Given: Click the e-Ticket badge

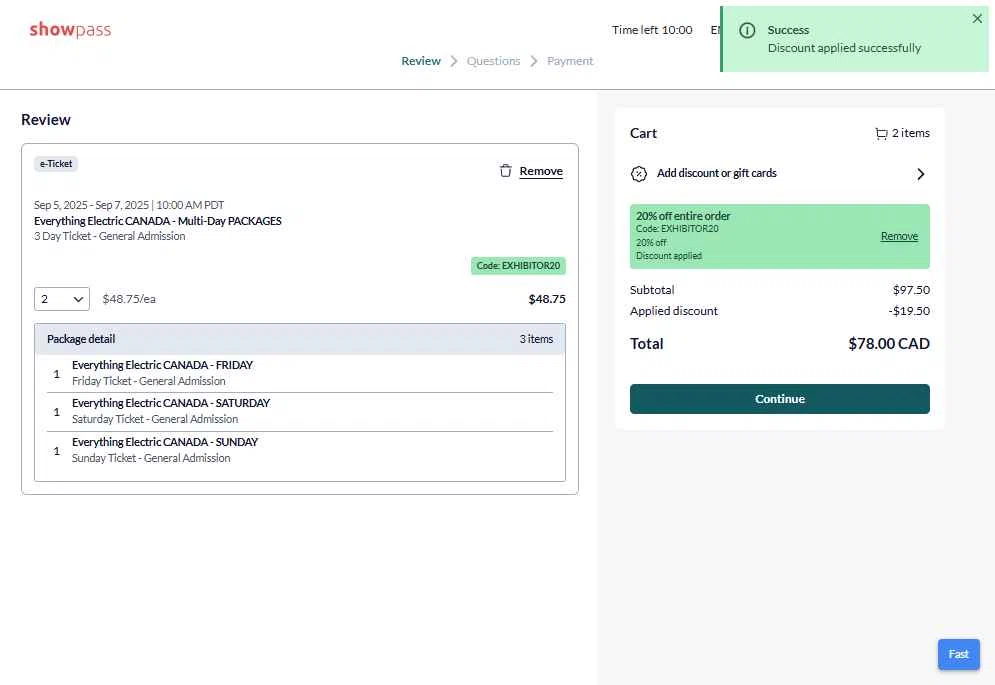Looking at the screenshot, I should tap(56, 164).
